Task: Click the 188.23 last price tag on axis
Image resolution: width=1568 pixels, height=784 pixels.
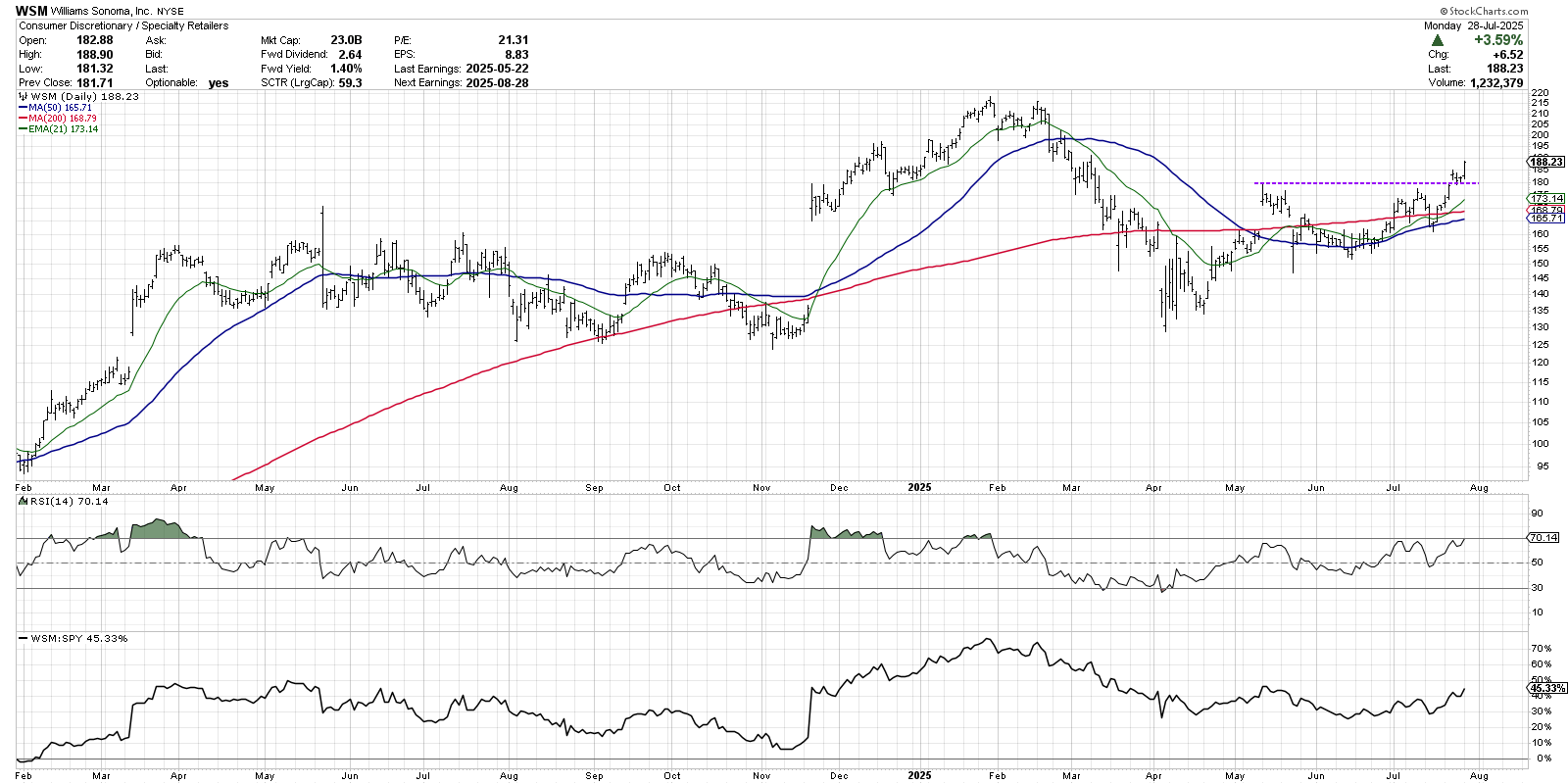Action: pyautogui.click(x=1546, y=162)
